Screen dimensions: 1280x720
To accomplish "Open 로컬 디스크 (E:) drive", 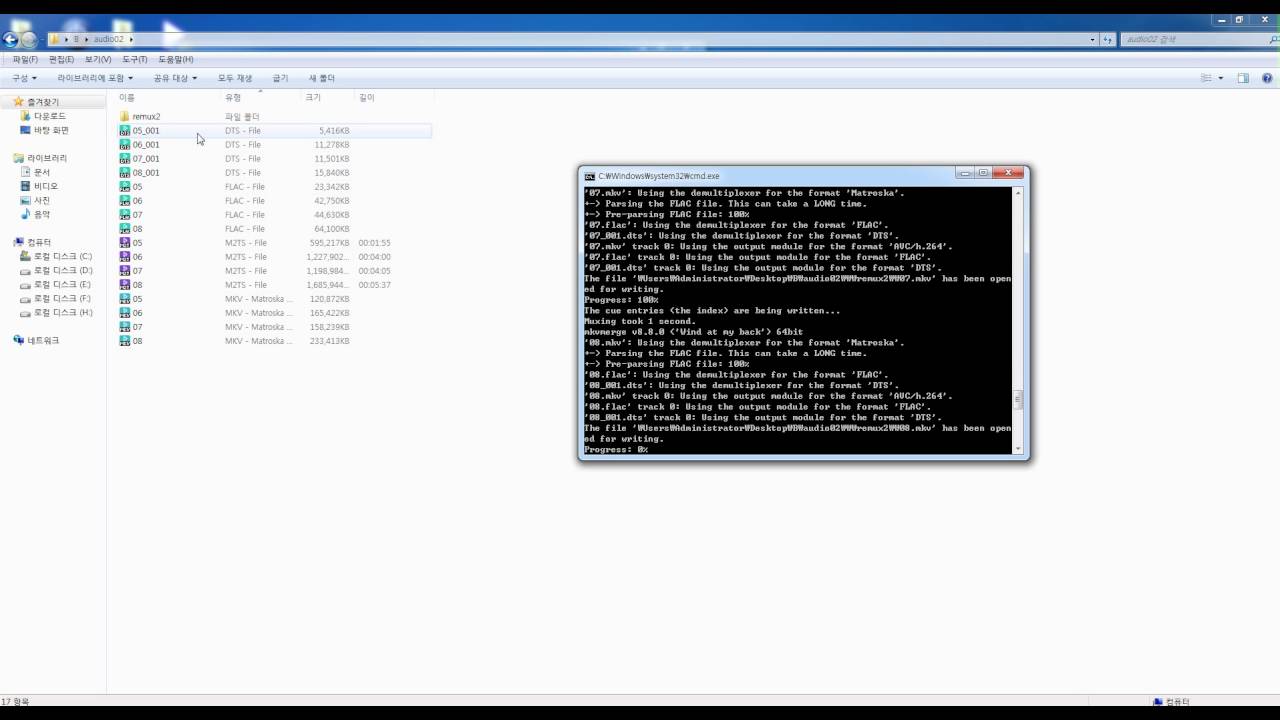I will [x=56, y=284].
